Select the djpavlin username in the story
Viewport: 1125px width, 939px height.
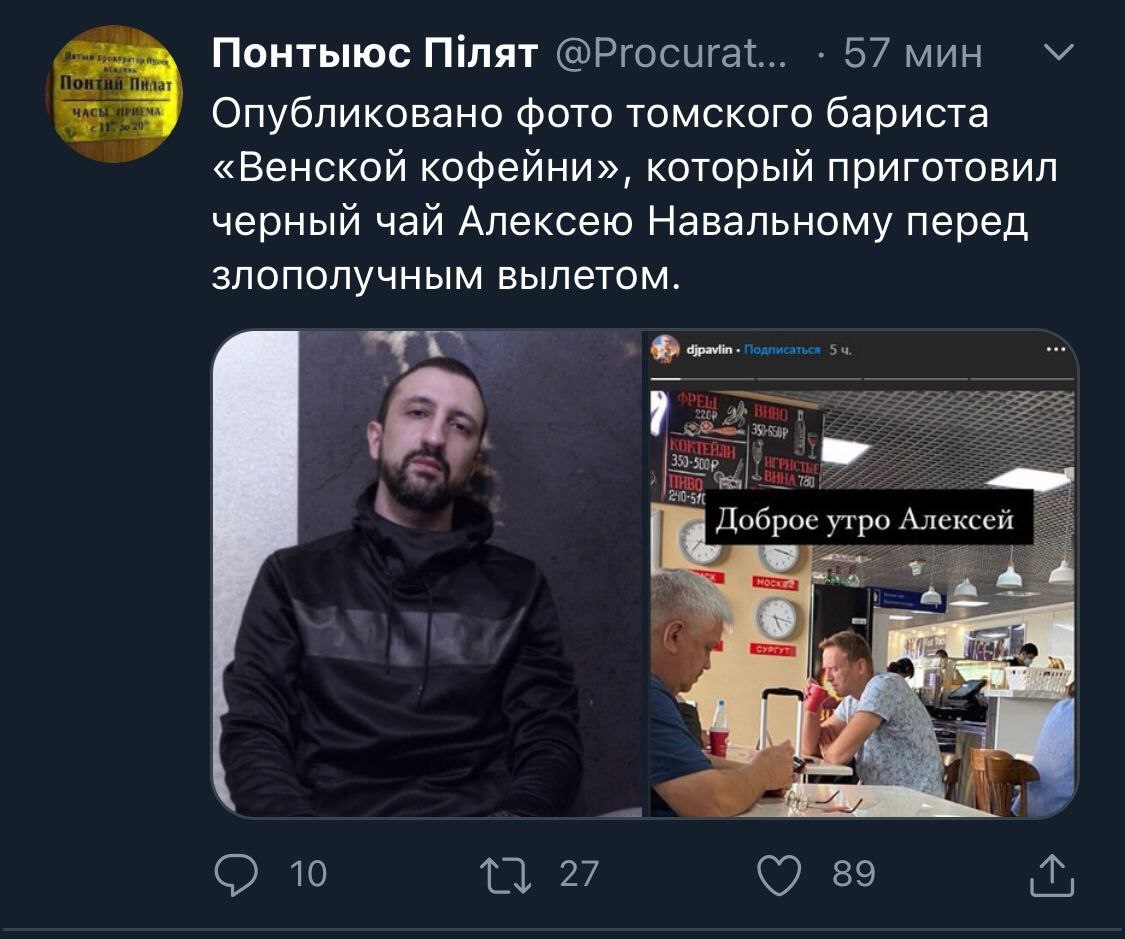pyautogui.click(x=709, y=349)
